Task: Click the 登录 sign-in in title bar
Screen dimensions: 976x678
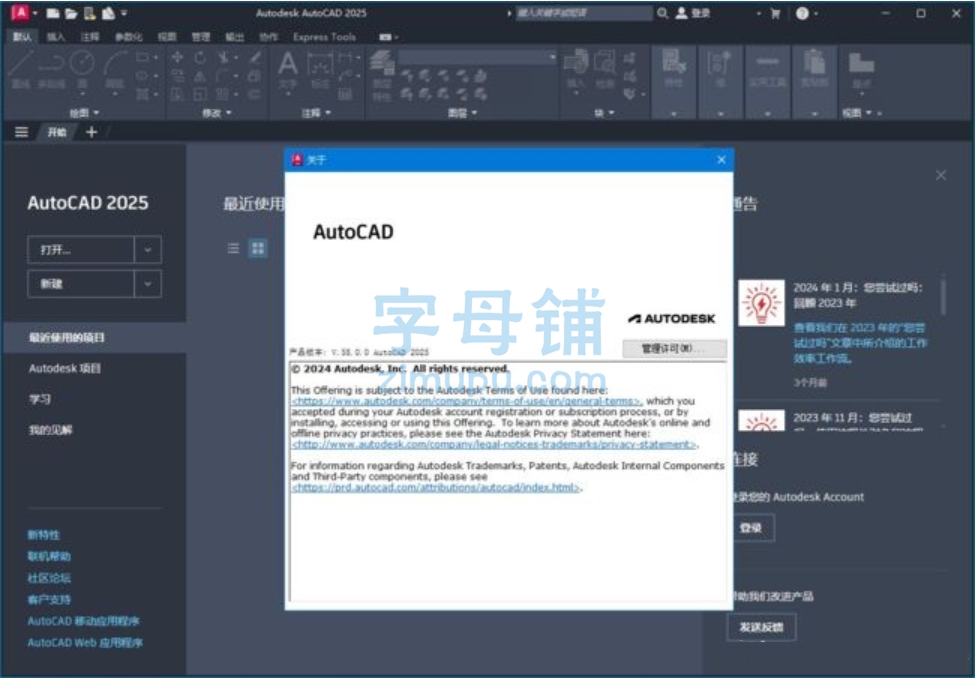Action: pos(693,13)
